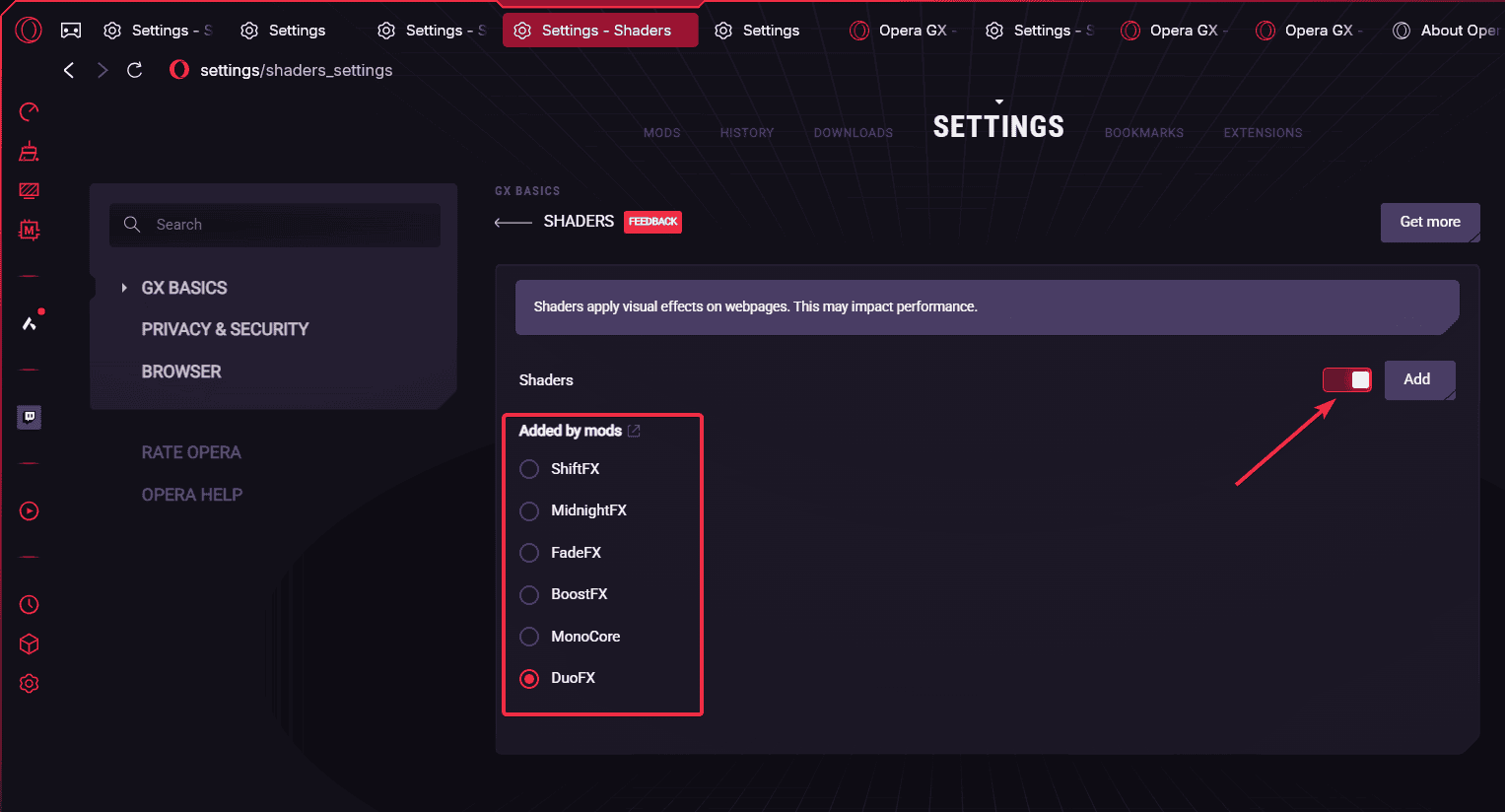Image resolution: width=1505 pixels, height=812 pixels.
Task: Click the settings Search input field
Action: pos(275,225)
